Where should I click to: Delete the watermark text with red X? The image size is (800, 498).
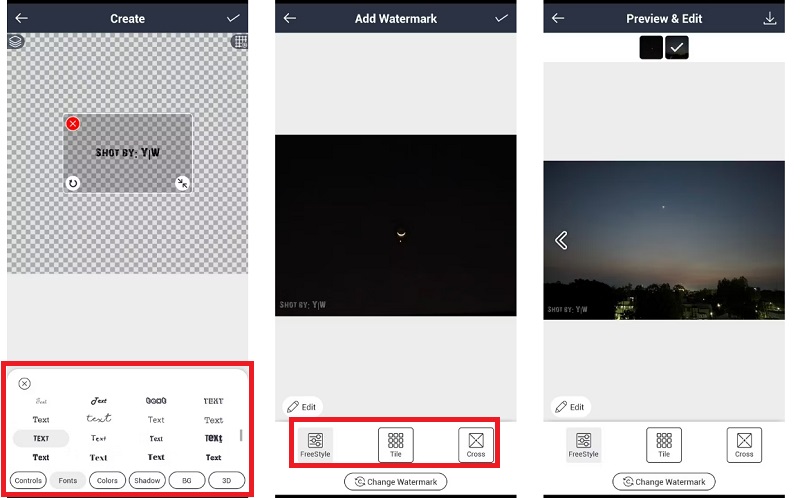coord(73,123)
